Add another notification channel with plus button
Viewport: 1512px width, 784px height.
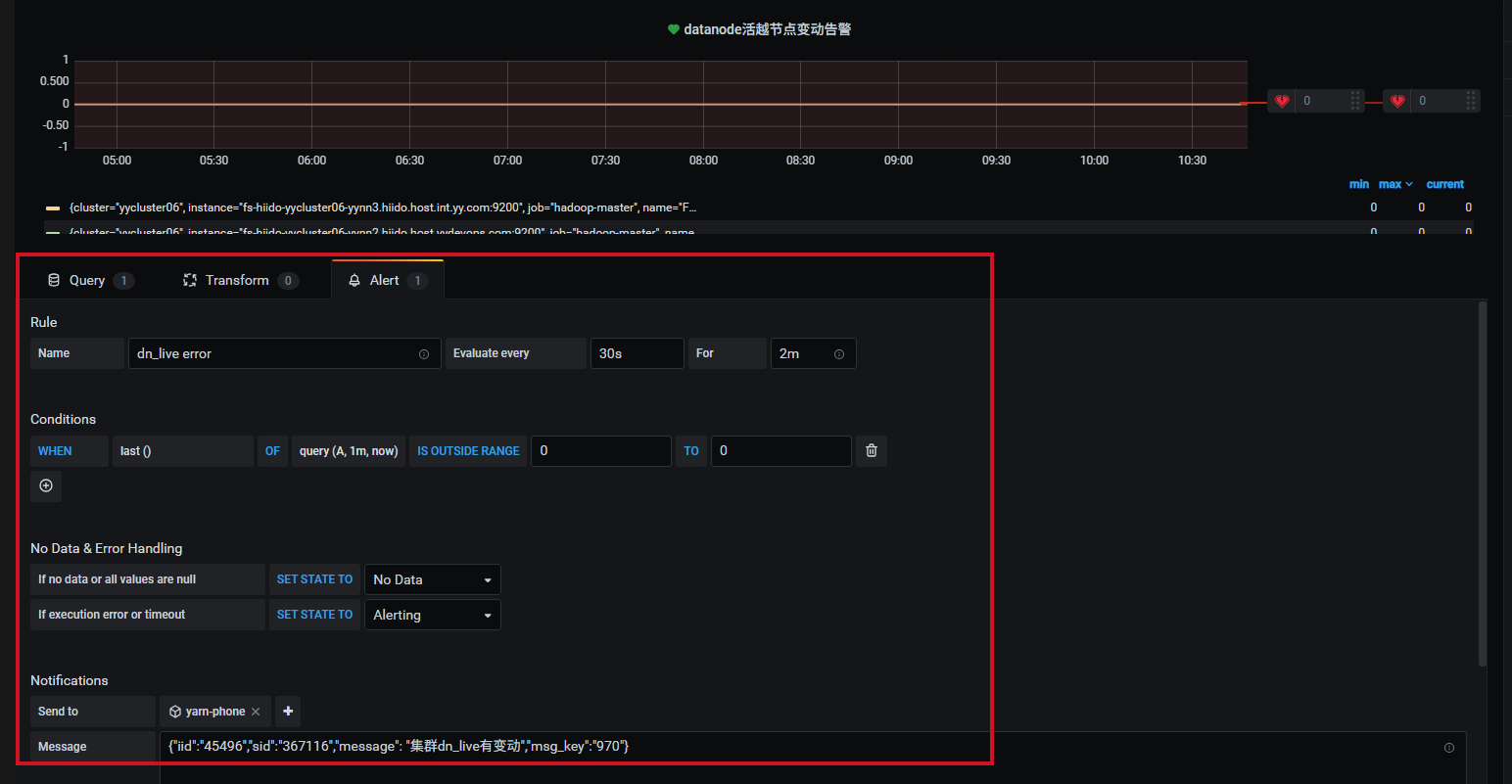288,712
